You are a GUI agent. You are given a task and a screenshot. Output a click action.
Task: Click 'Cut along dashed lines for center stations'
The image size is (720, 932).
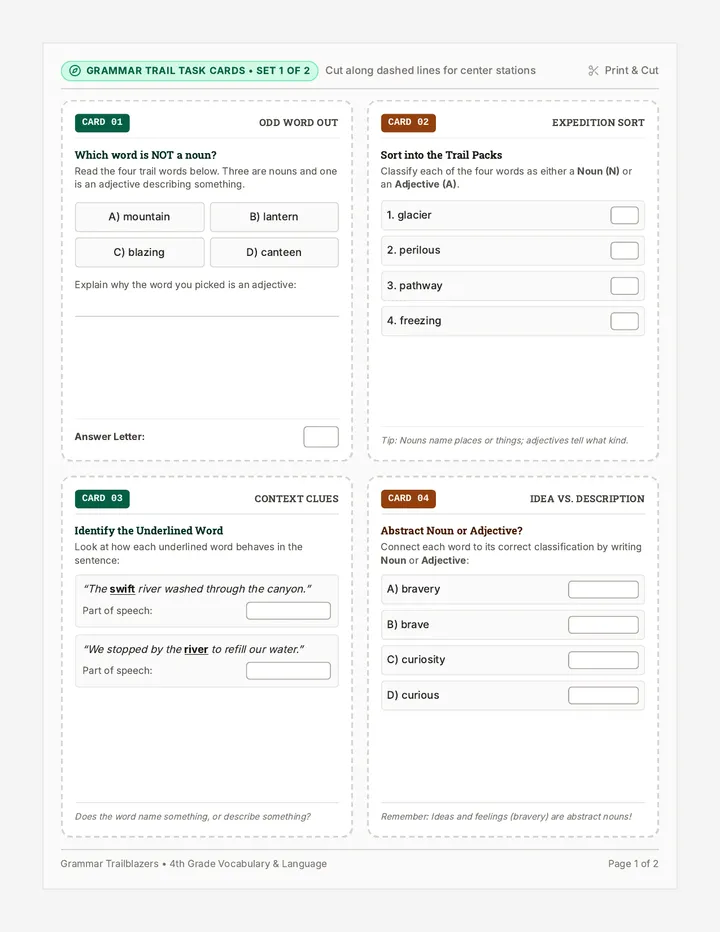click(x=430, y=70)
